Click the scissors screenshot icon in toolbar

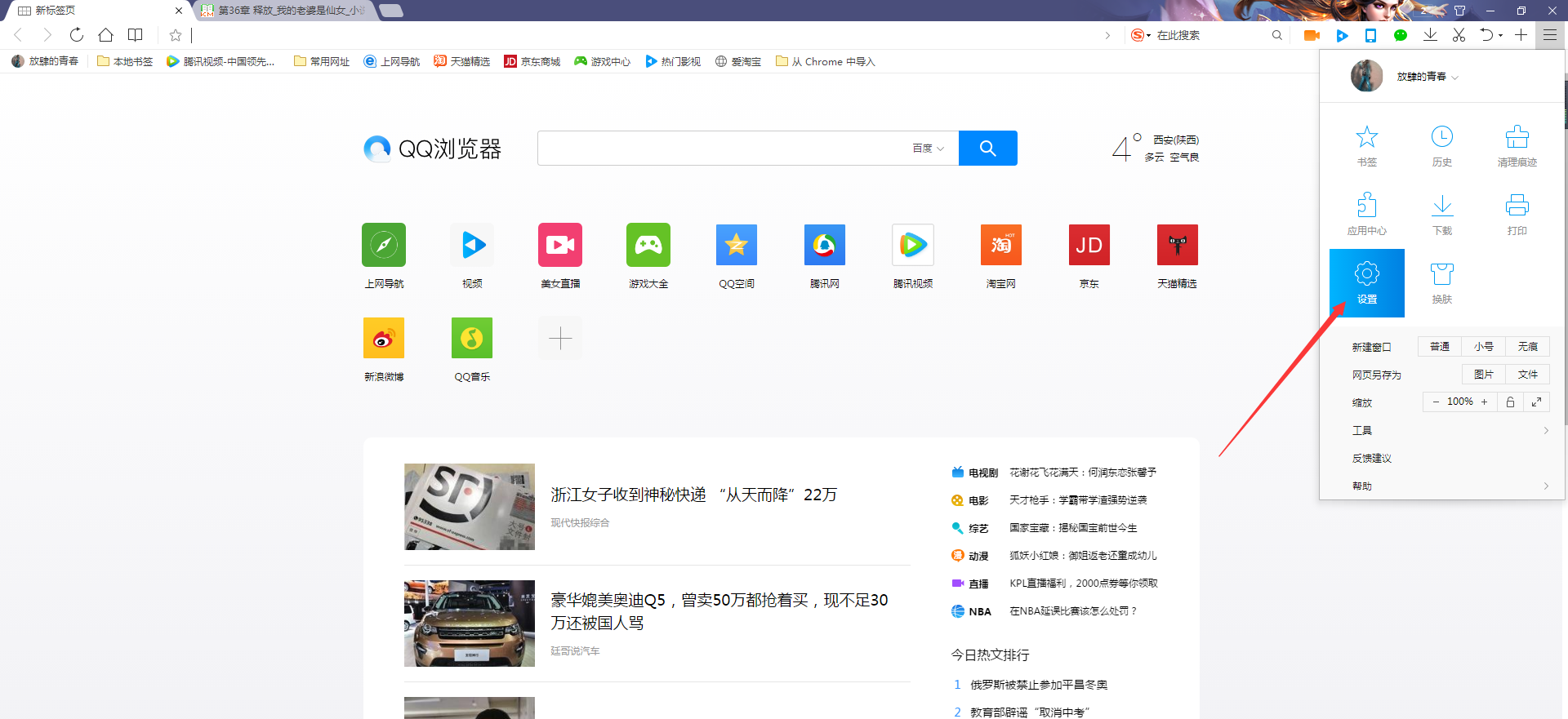1459,35
